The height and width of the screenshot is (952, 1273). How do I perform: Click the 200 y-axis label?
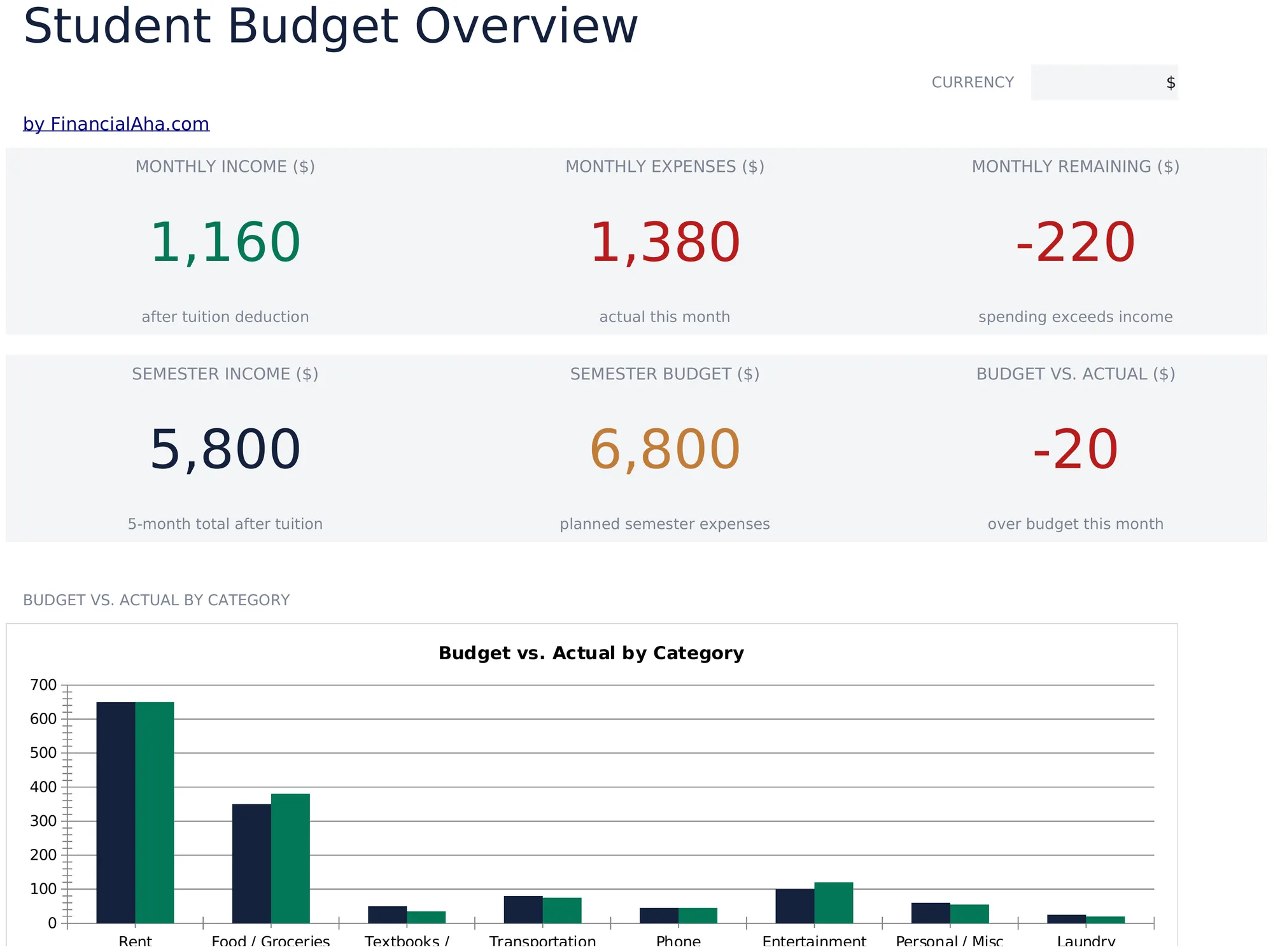pyautogui.click(x=43, y=855)
